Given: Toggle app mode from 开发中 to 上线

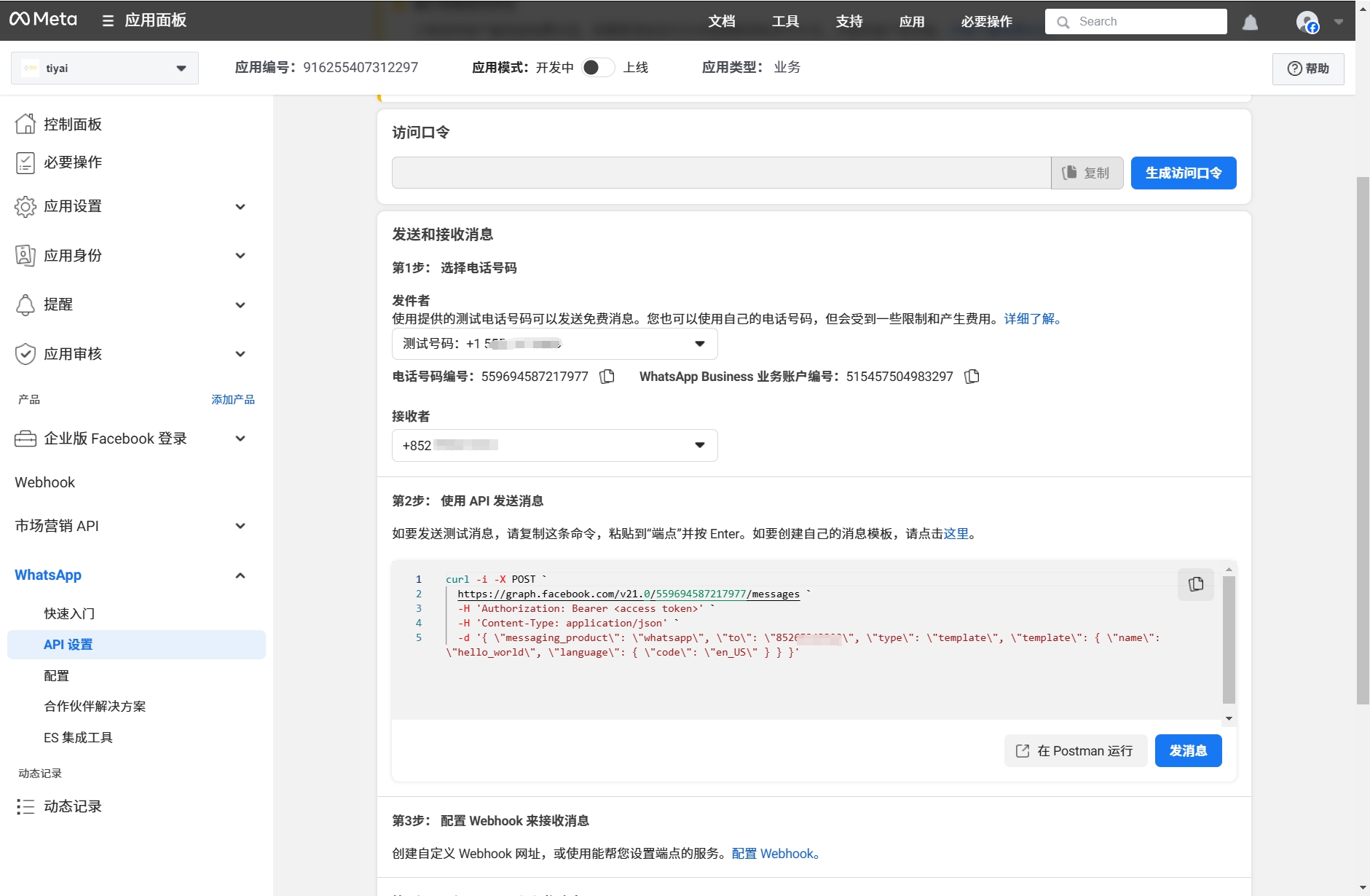Looking at the screenshot, I should point(598,68).
